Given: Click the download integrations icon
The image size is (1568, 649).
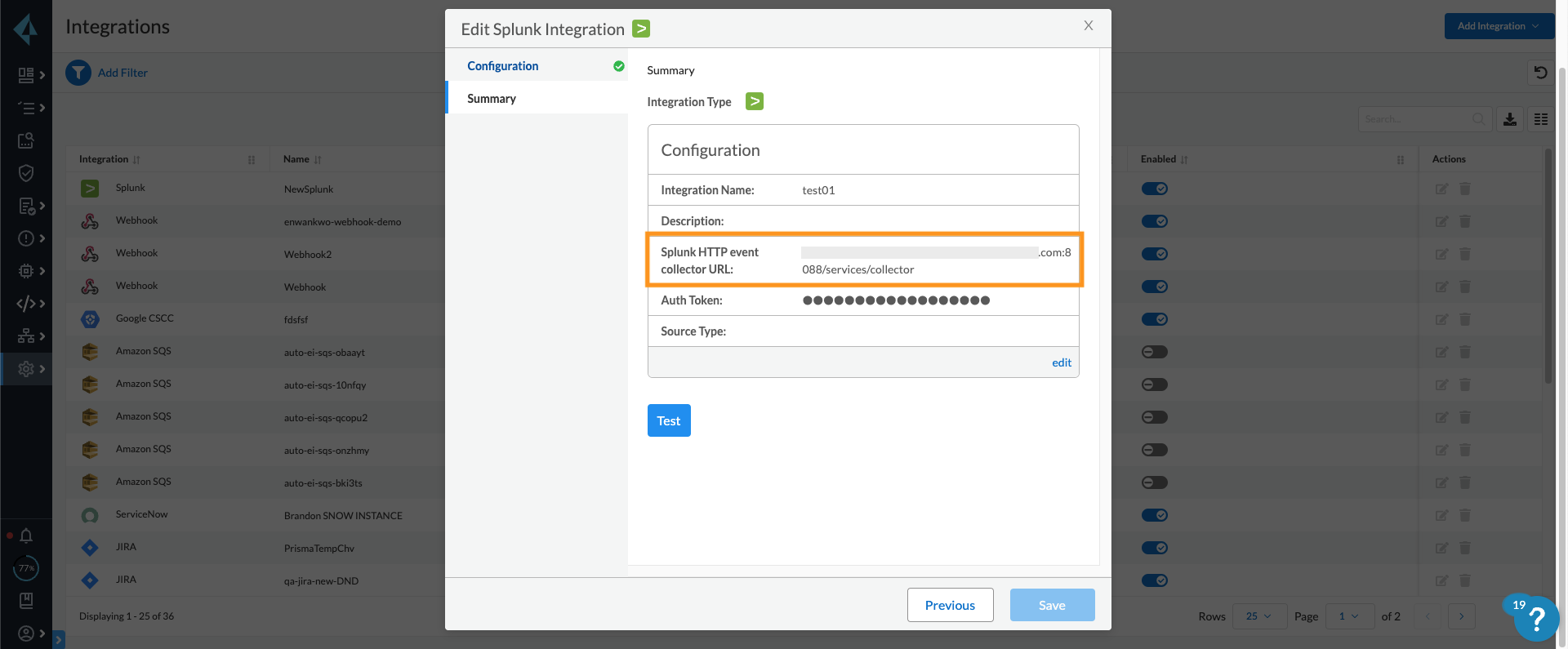Looking at the screenshot, I should coord(1510,119).
